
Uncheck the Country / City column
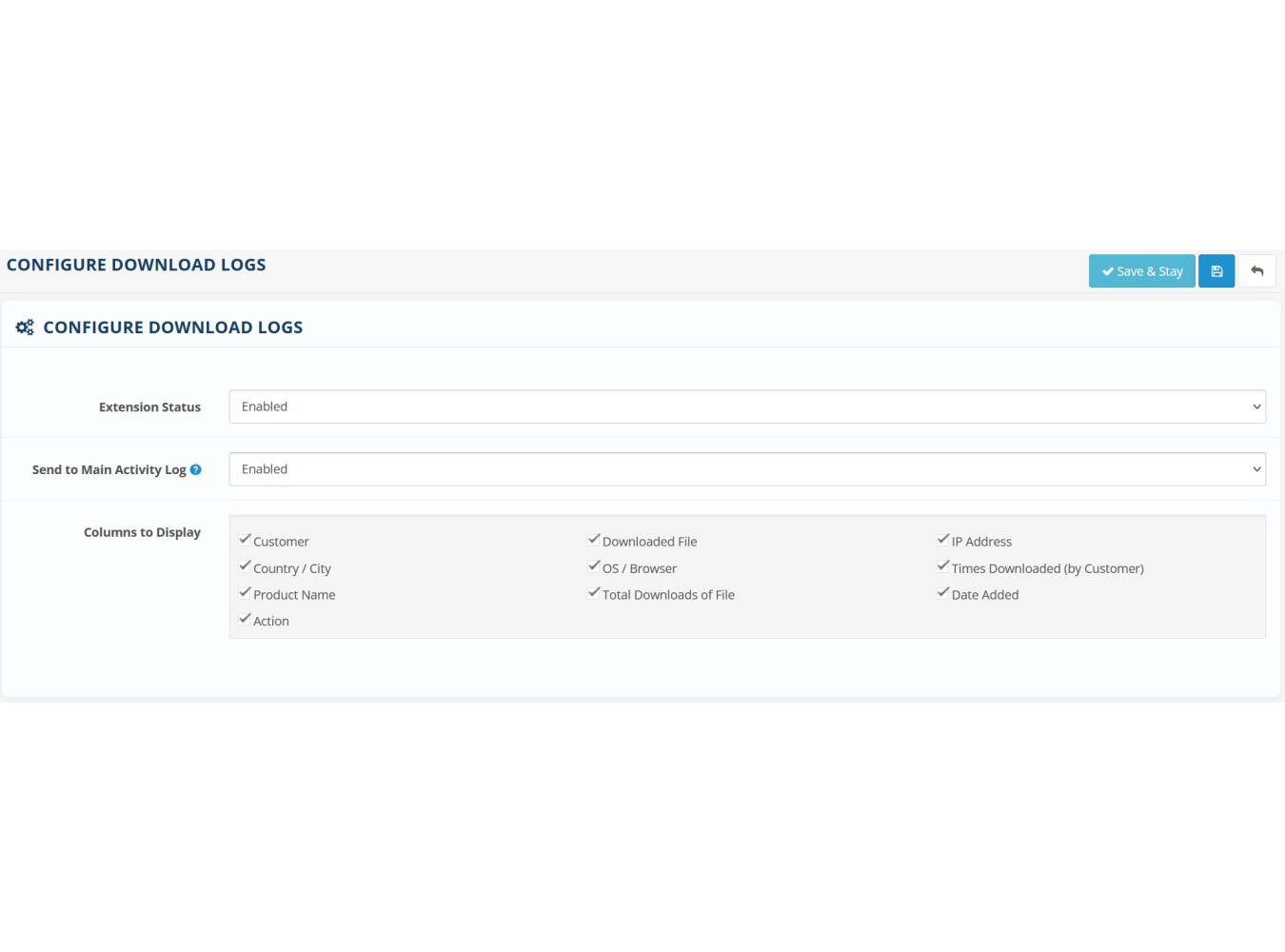(x=246, y=566)
